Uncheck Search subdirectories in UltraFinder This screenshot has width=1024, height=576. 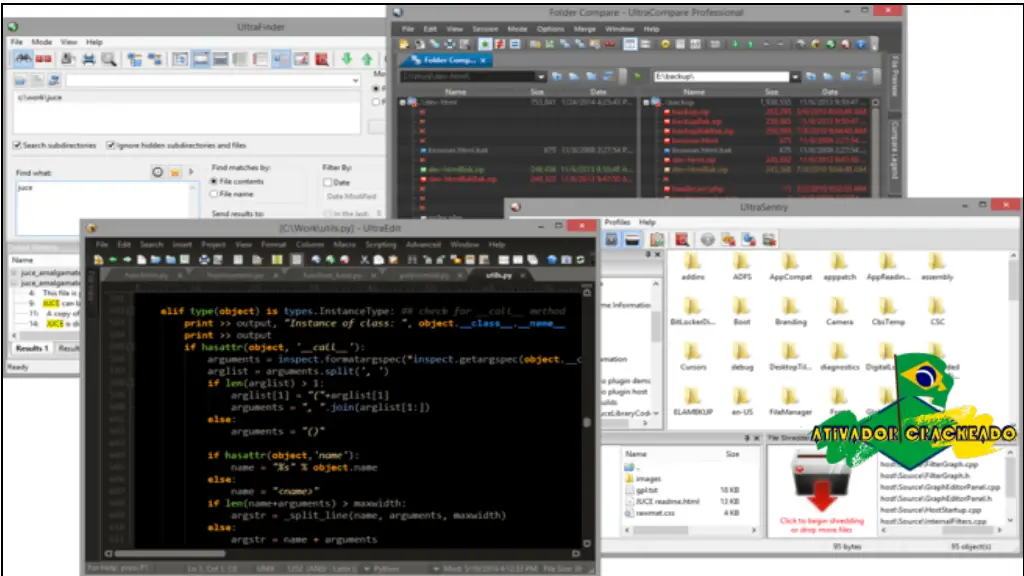tap(18, 145)
